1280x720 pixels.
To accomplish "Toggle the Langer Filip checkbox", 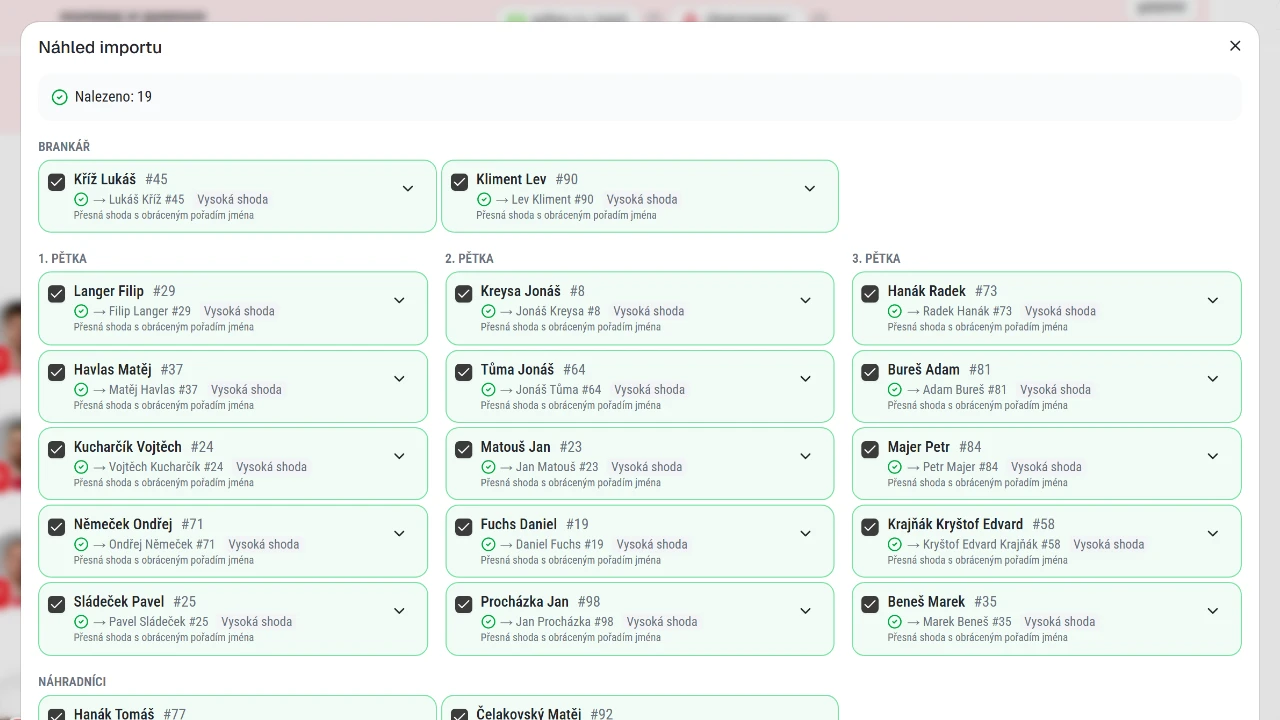I will pos(57,294).
